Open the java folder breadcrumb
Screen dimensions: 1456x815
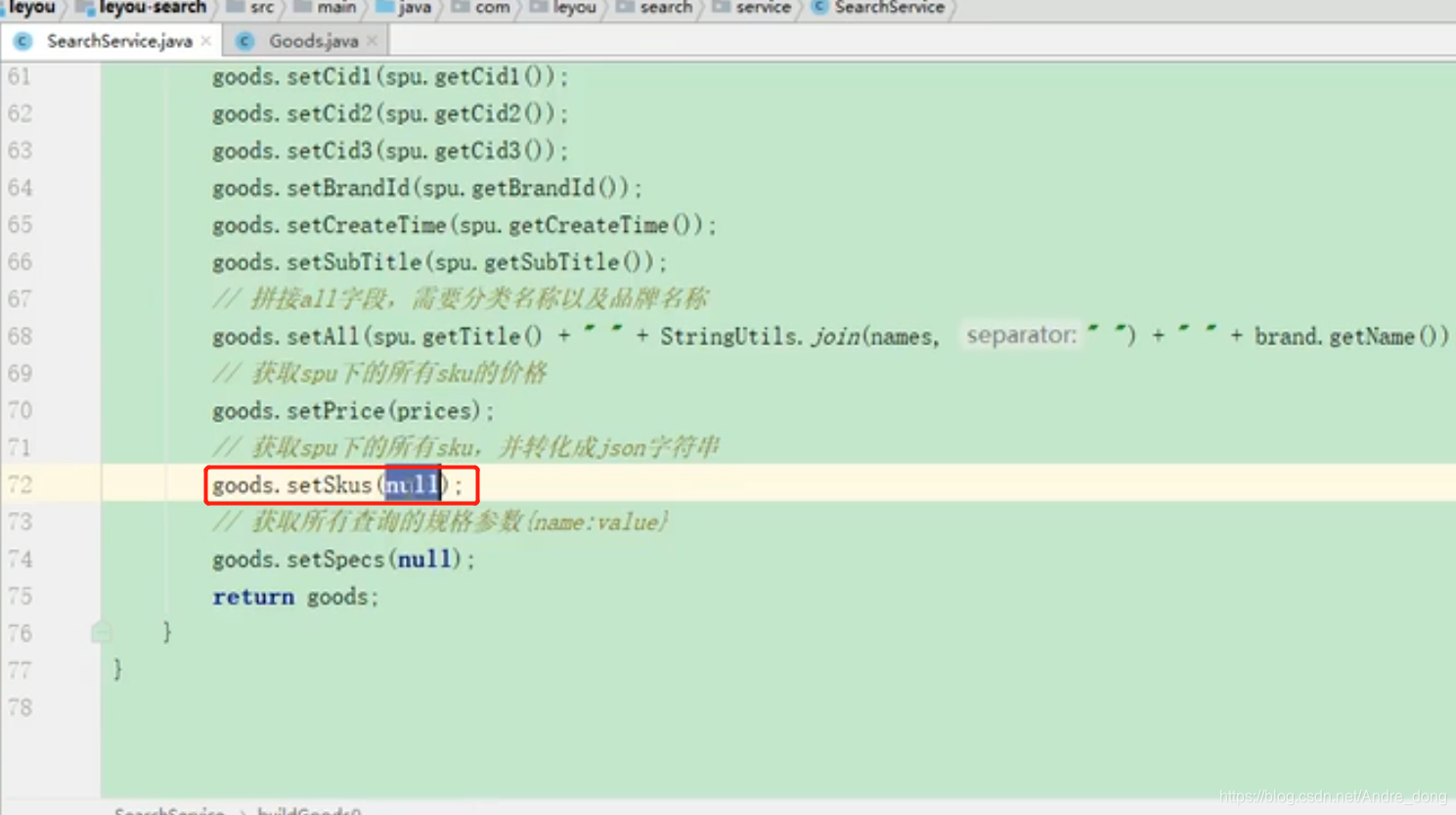(415, 8)
